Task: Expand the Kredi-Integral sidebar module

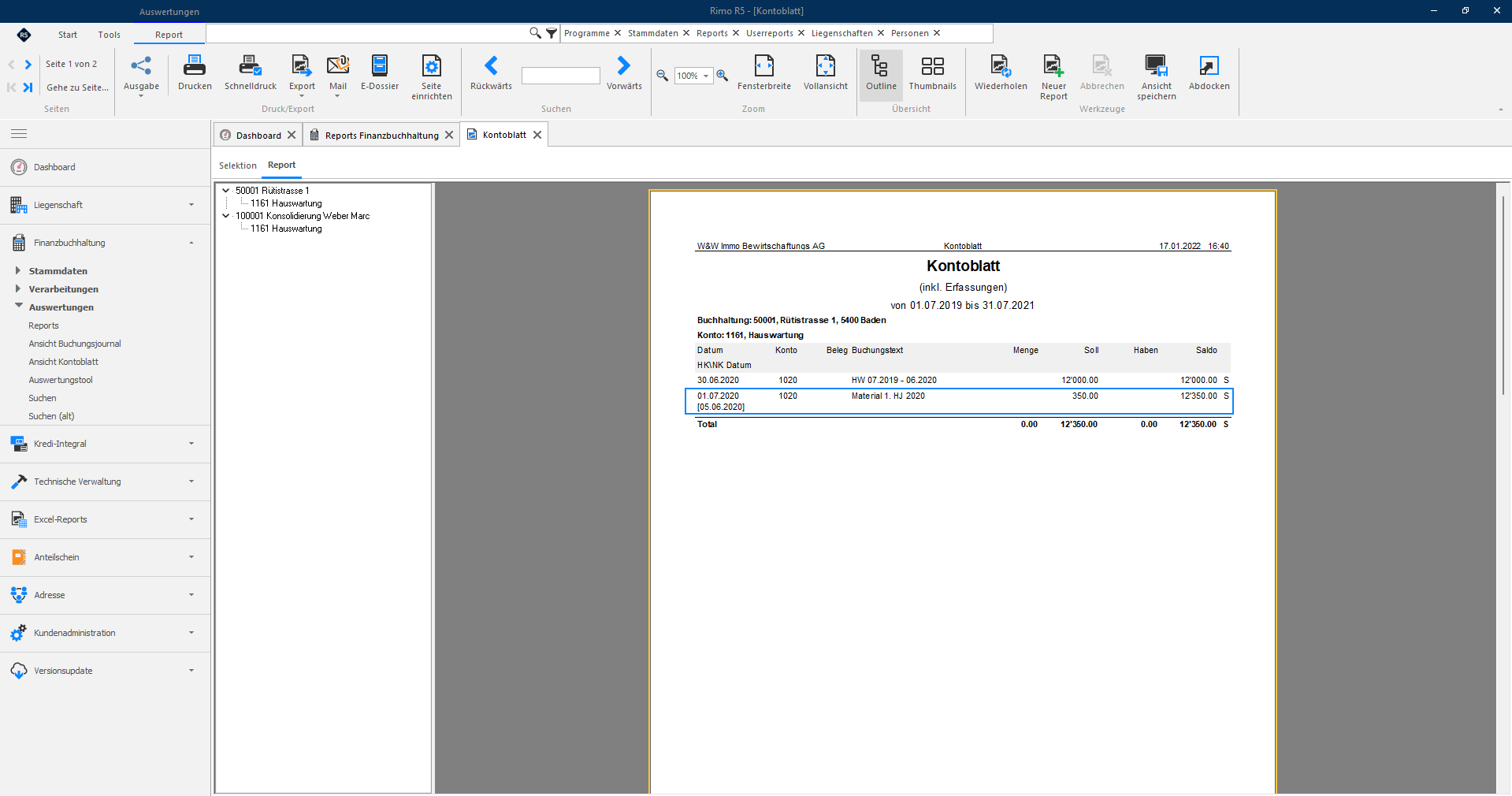Action: [105, 444]
